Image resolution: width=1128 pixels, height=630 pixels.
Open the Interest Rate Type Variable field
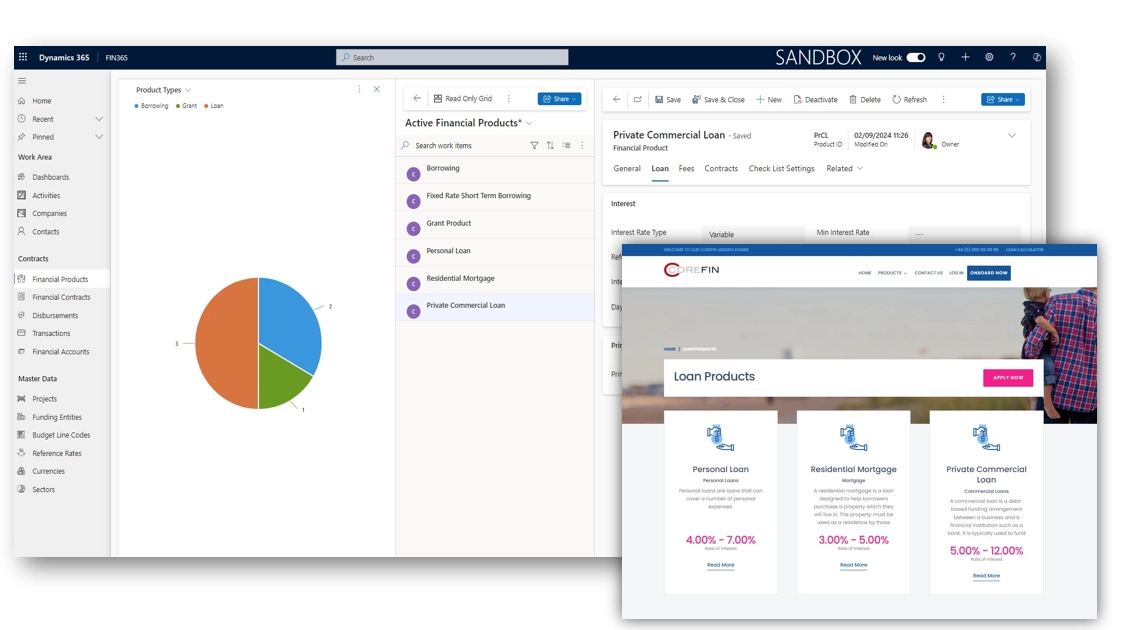tap(753, 234)
